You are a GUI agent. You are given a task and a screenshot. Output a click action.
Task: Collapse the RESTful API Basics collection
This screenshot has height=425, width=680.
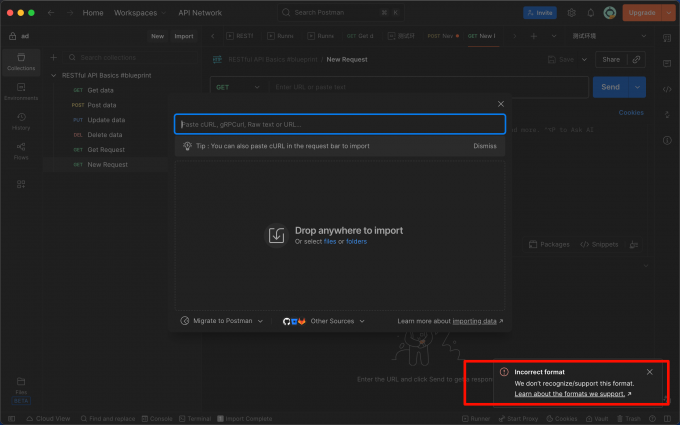tap(54, 75)
